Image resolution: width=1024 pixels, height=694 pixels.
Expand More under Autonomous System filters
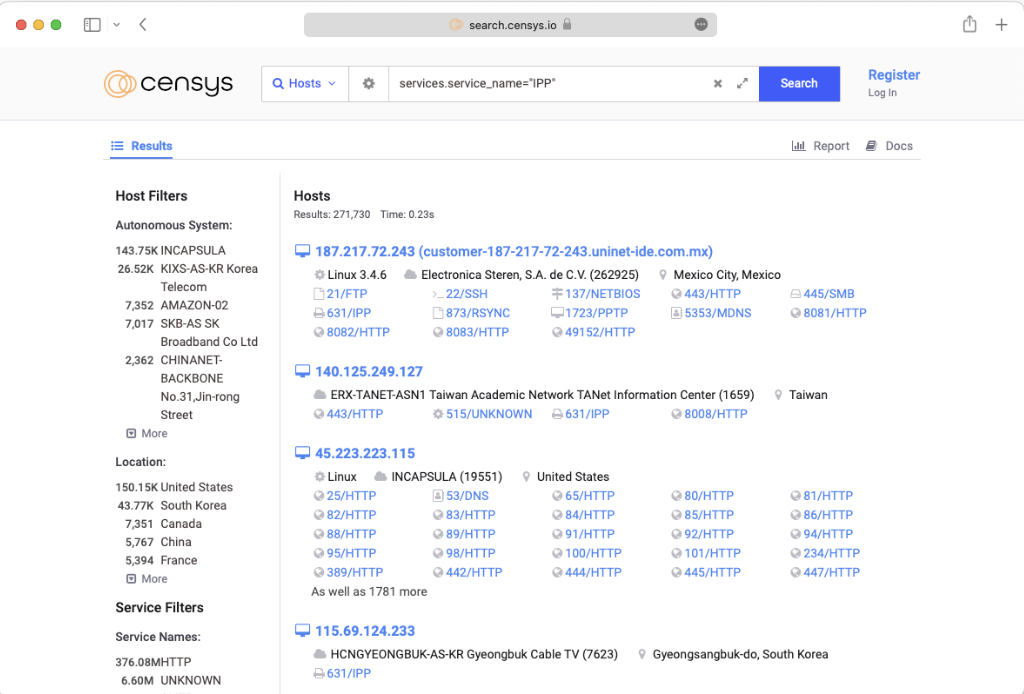(x=146, y=432)
